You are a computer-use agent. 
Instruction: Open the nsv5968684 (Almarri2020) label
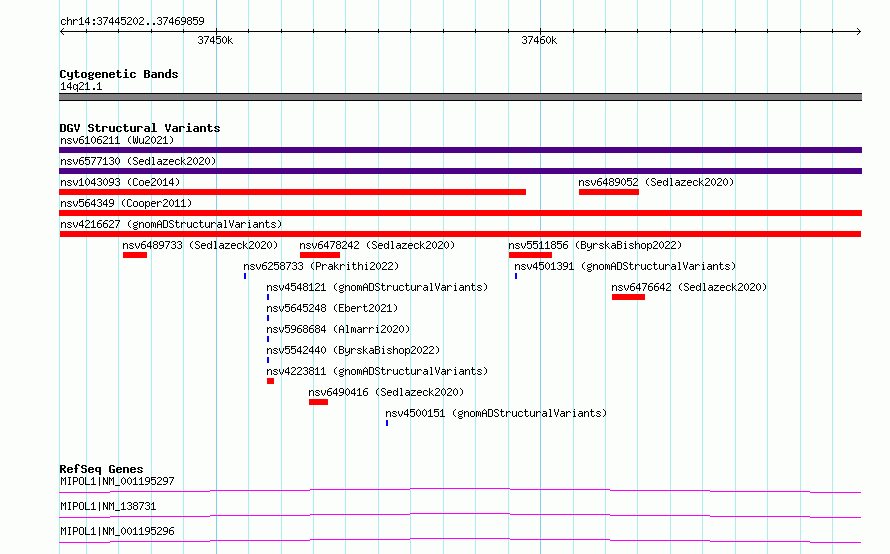[x=338, y=329]
